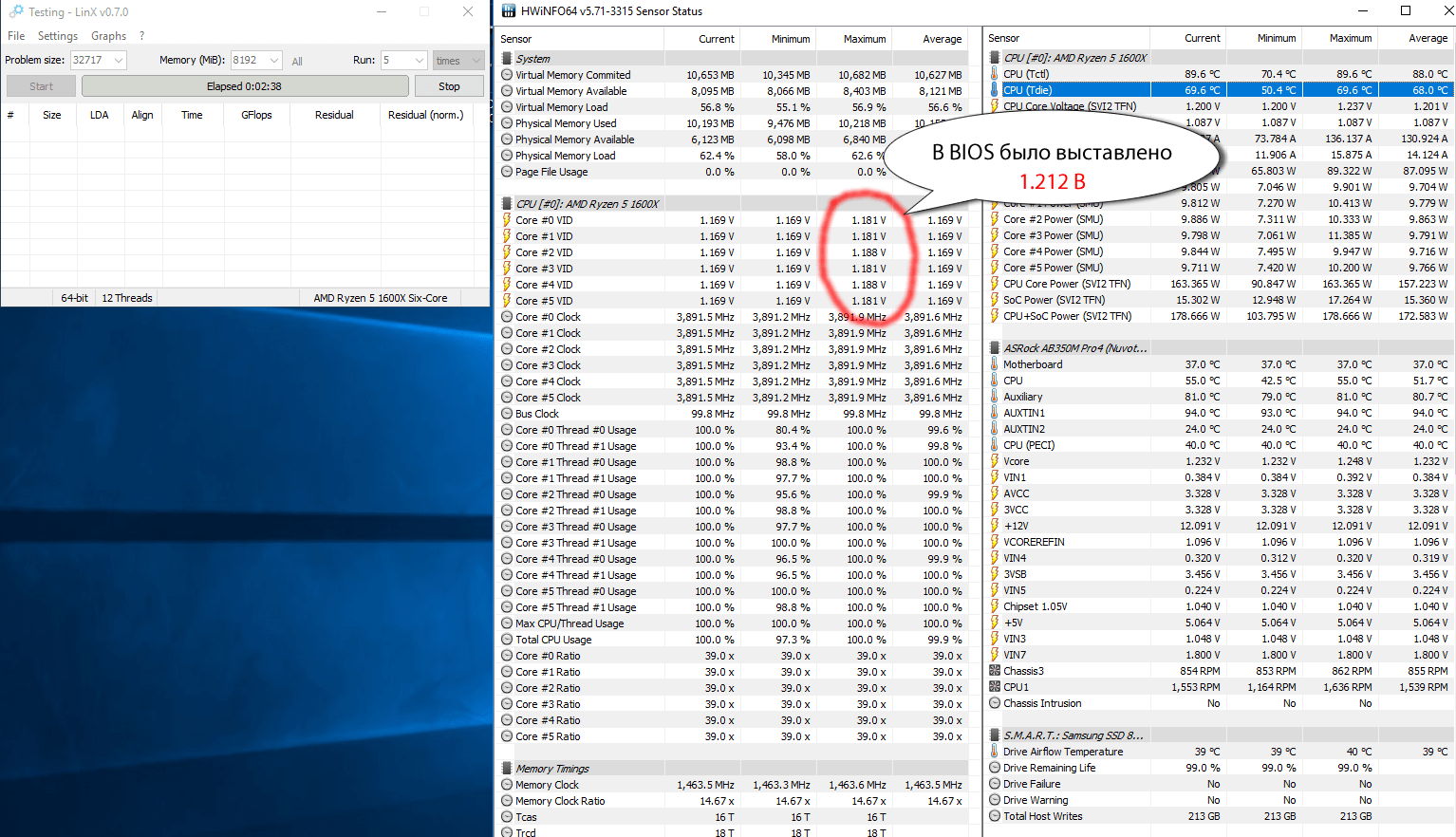Click the LDA column header in LinX
This screenshot has width=1456, height=837.
(99, 115)
